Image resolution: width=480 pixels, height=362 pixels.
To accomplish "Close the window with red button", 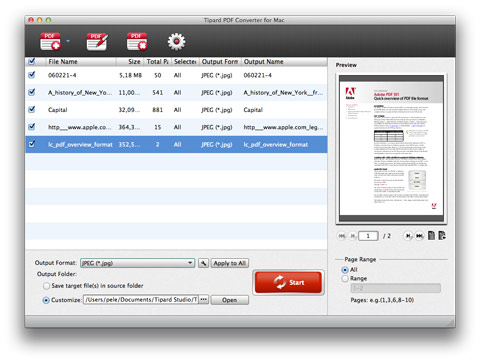I will click(31, 20).
